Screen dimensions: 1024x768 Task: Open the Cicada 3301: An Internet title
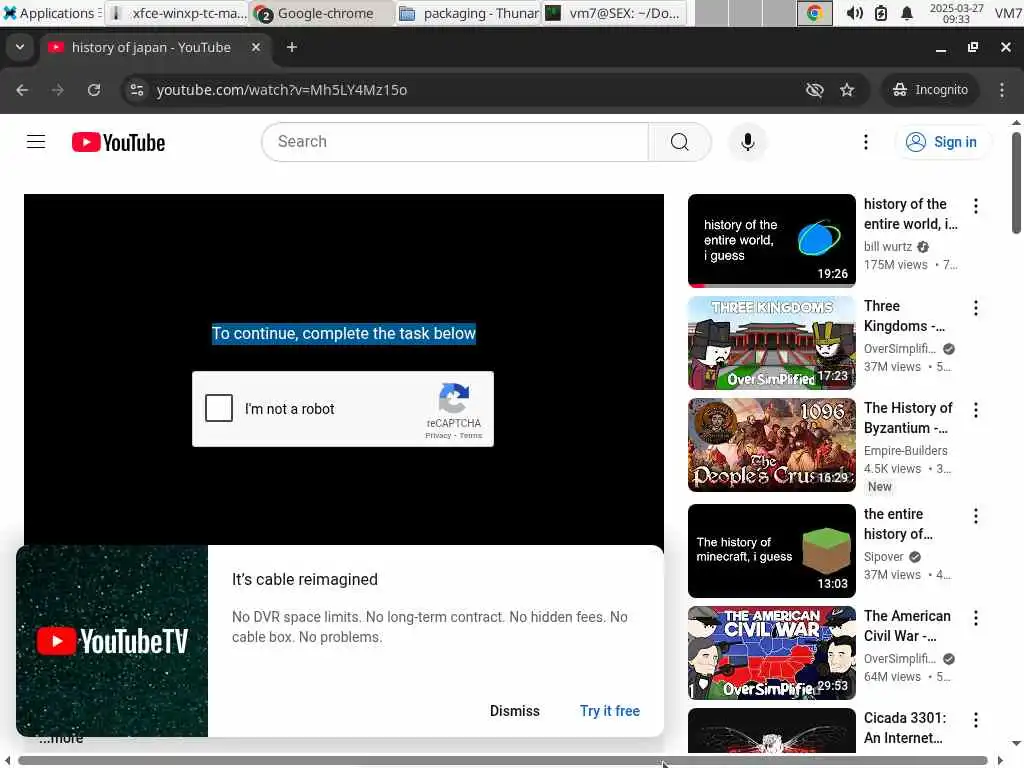pyautogui.click(x=904, y=728)
